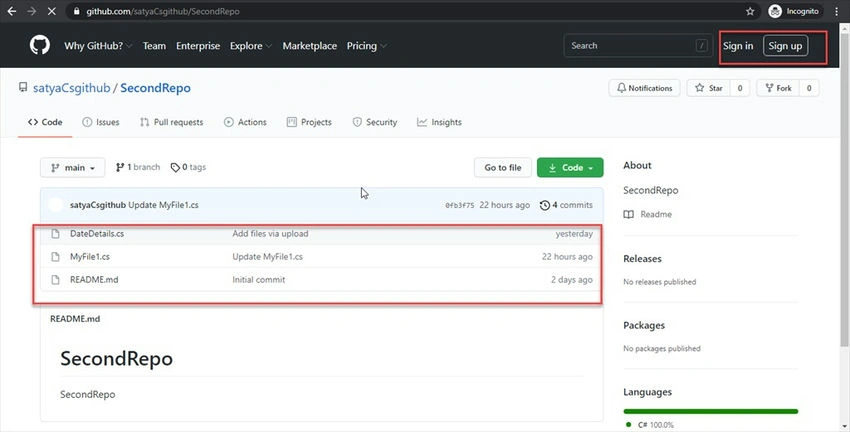Viewport: 850px width, 432px height.
Task: Click the 'Update MyFile1.cs' latest commit message
Action: (x=163, y=205)
